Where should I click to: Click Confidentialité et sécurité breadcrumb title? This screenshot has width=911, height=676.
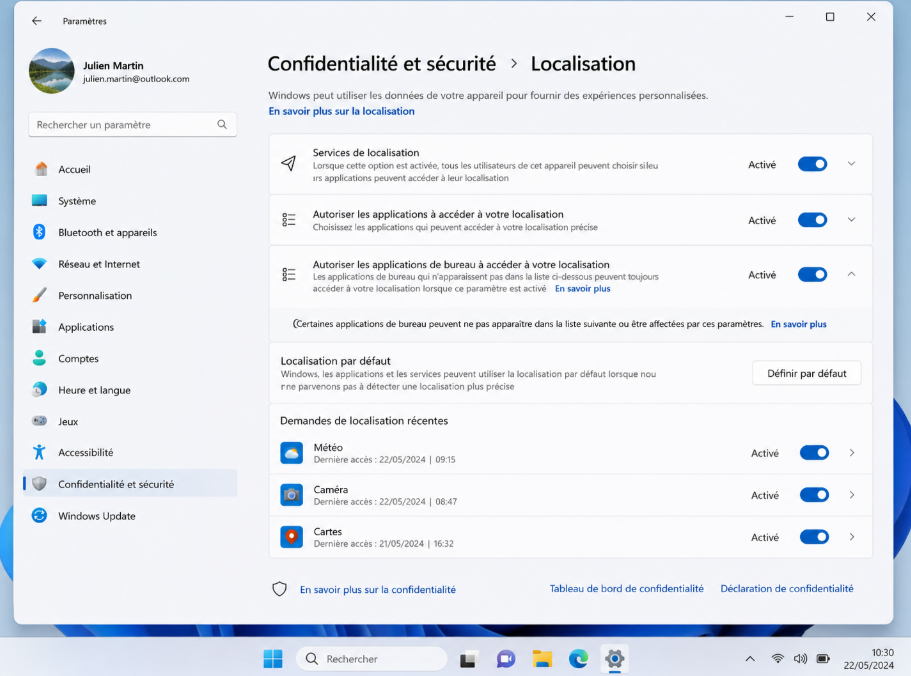click(382, 63)
